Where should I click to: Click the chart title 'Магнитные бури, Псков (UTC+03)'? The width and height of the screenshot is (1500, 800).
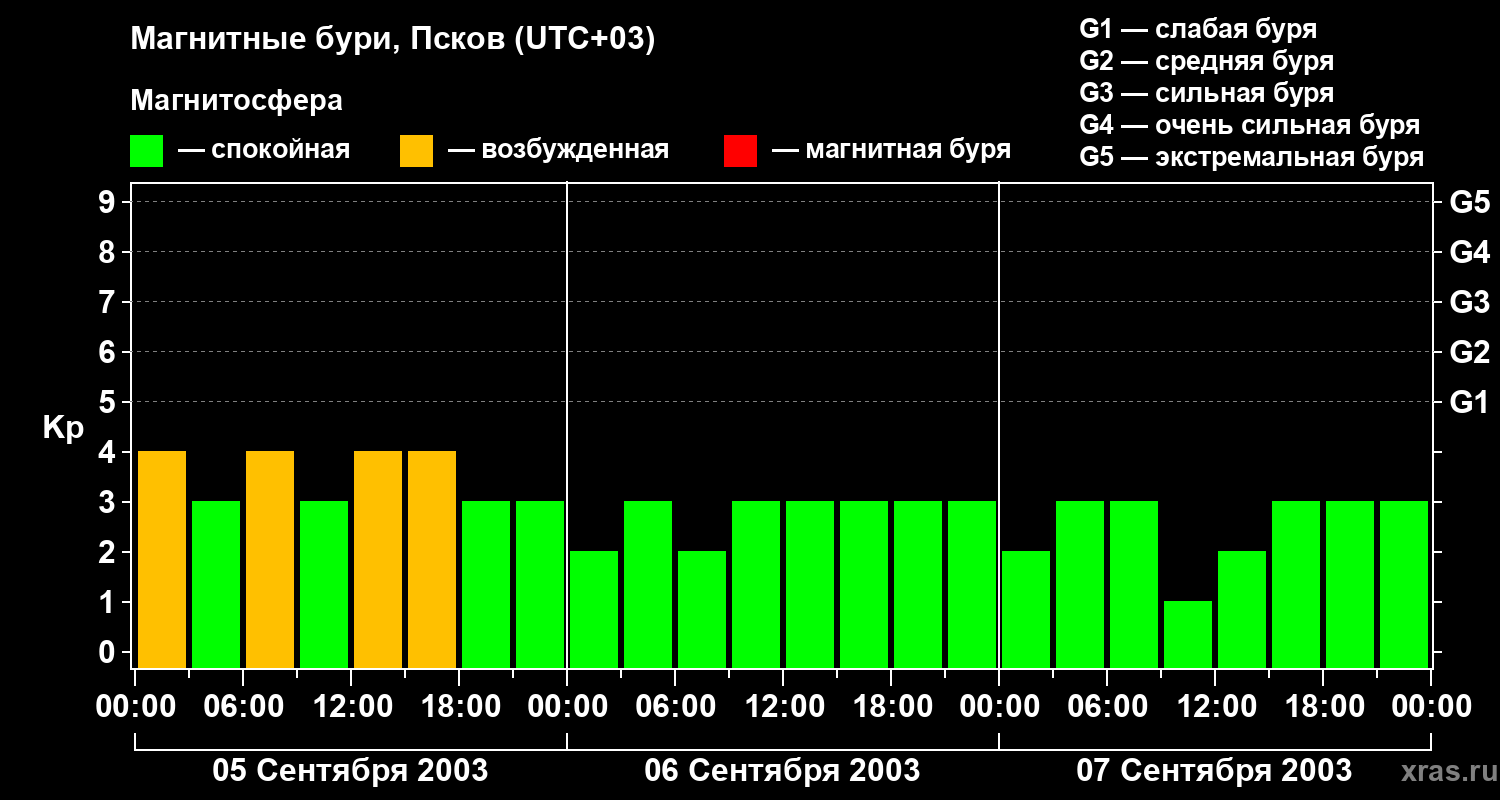click(x=392, y=40)
